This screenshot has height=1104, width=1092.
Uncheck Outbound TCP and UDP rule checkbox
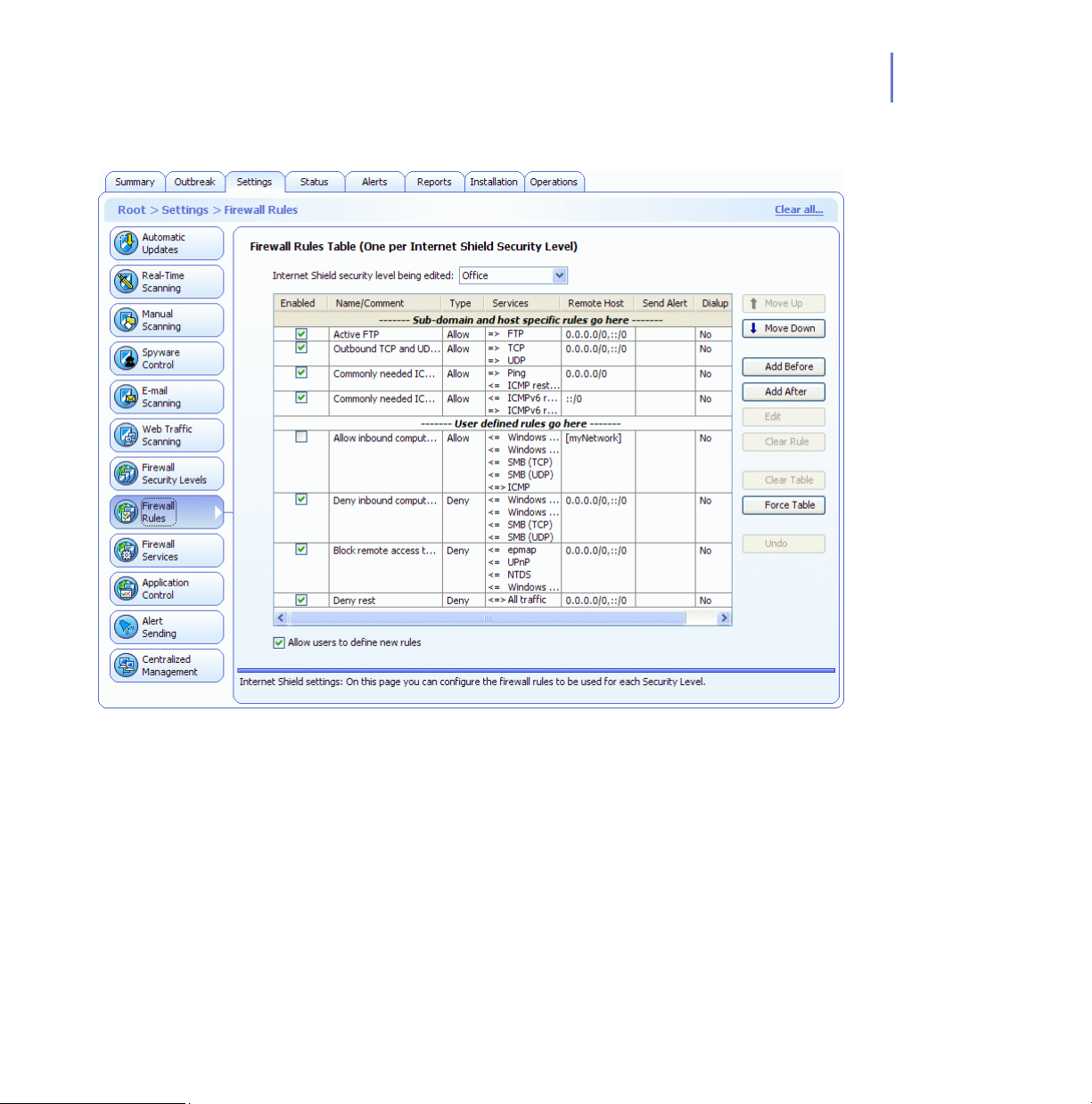point(301,348)
